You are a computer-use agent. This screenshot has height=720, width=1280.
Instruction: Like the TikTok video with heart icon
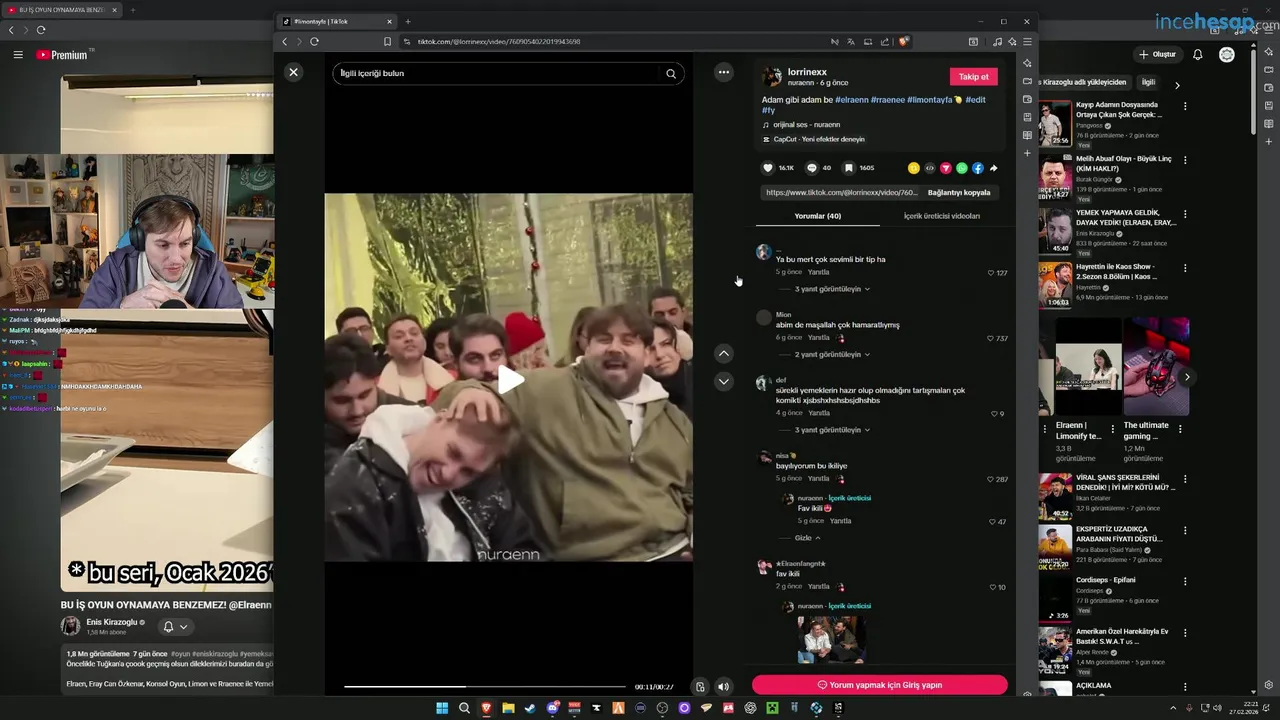pyautogui.click(x=768, y=168)
